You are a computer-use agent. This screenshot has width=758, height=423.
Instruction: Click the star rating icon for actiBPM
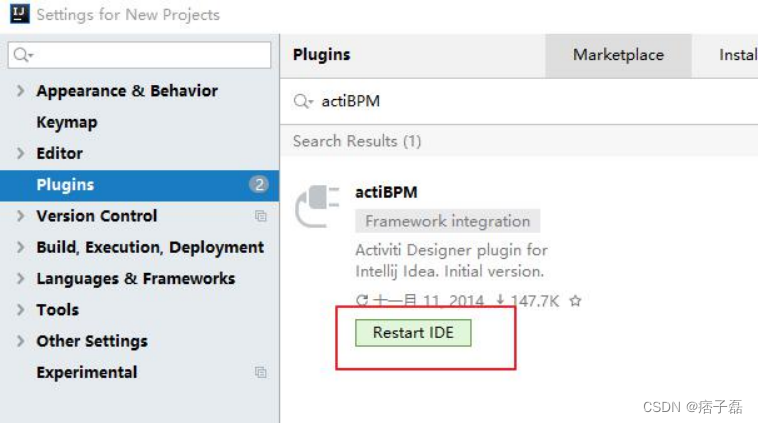pyautogui.click(x=575, y=300)
